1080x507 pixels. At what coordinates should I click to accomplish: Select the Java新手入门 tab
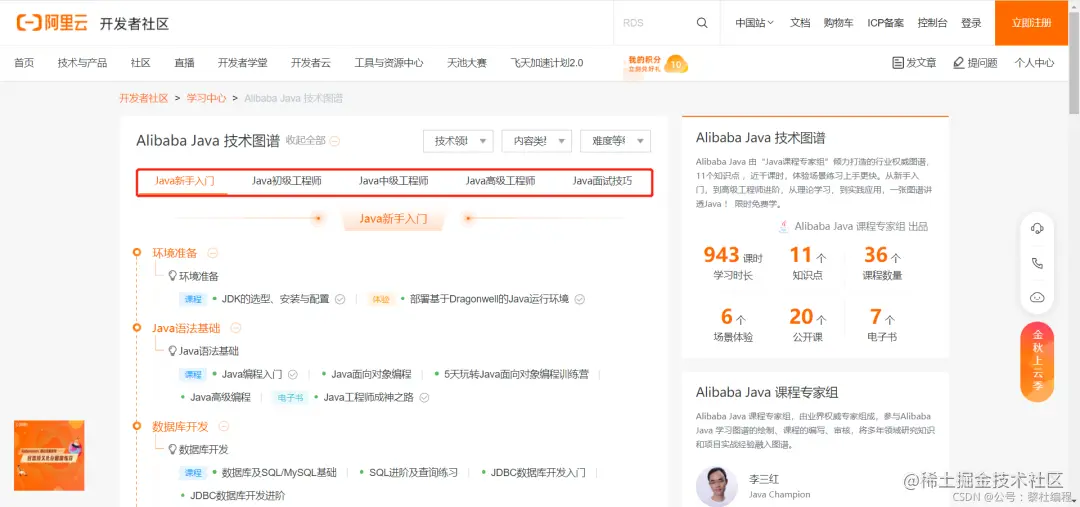point(185,181)
